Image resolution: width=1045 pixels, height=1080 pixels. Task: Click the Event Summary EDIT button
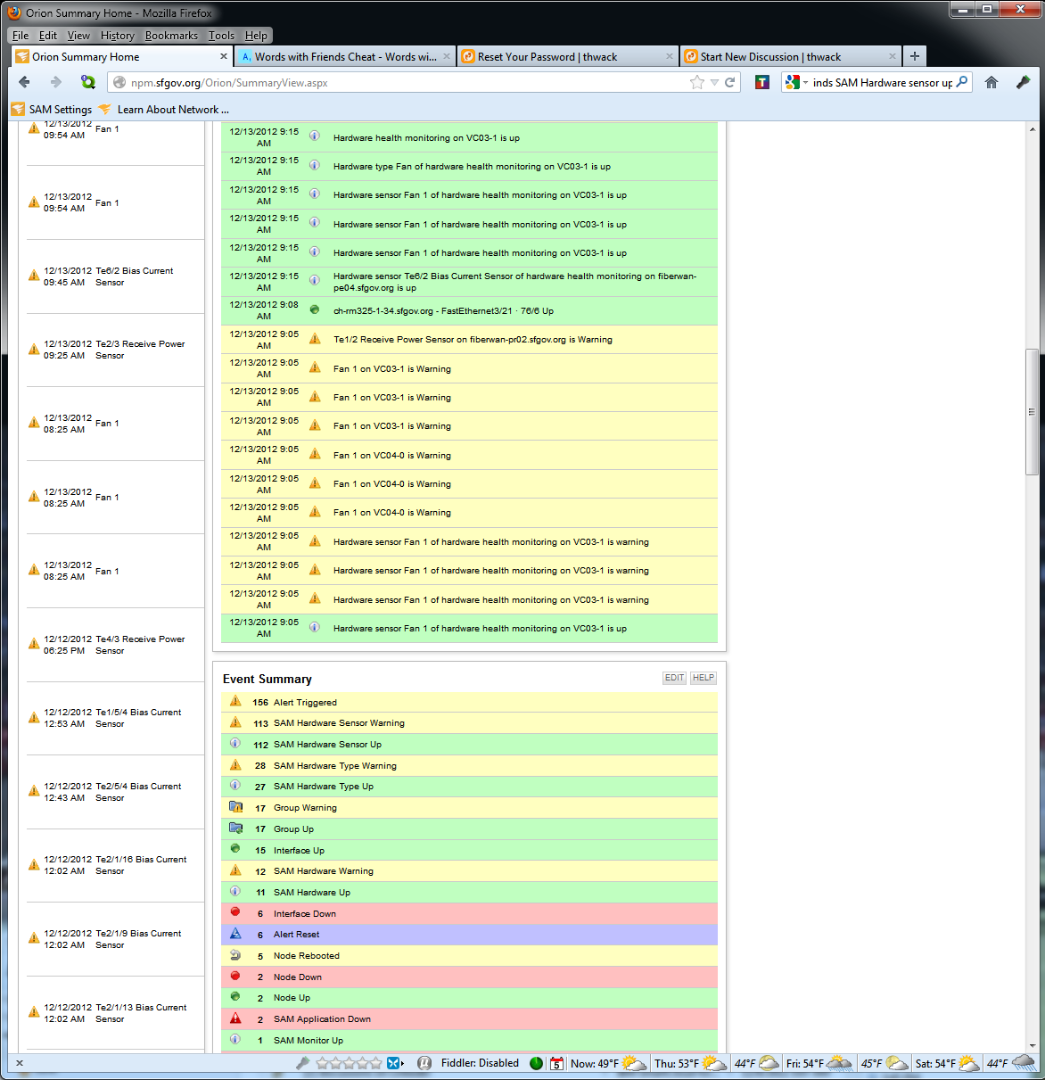(674, 678)
